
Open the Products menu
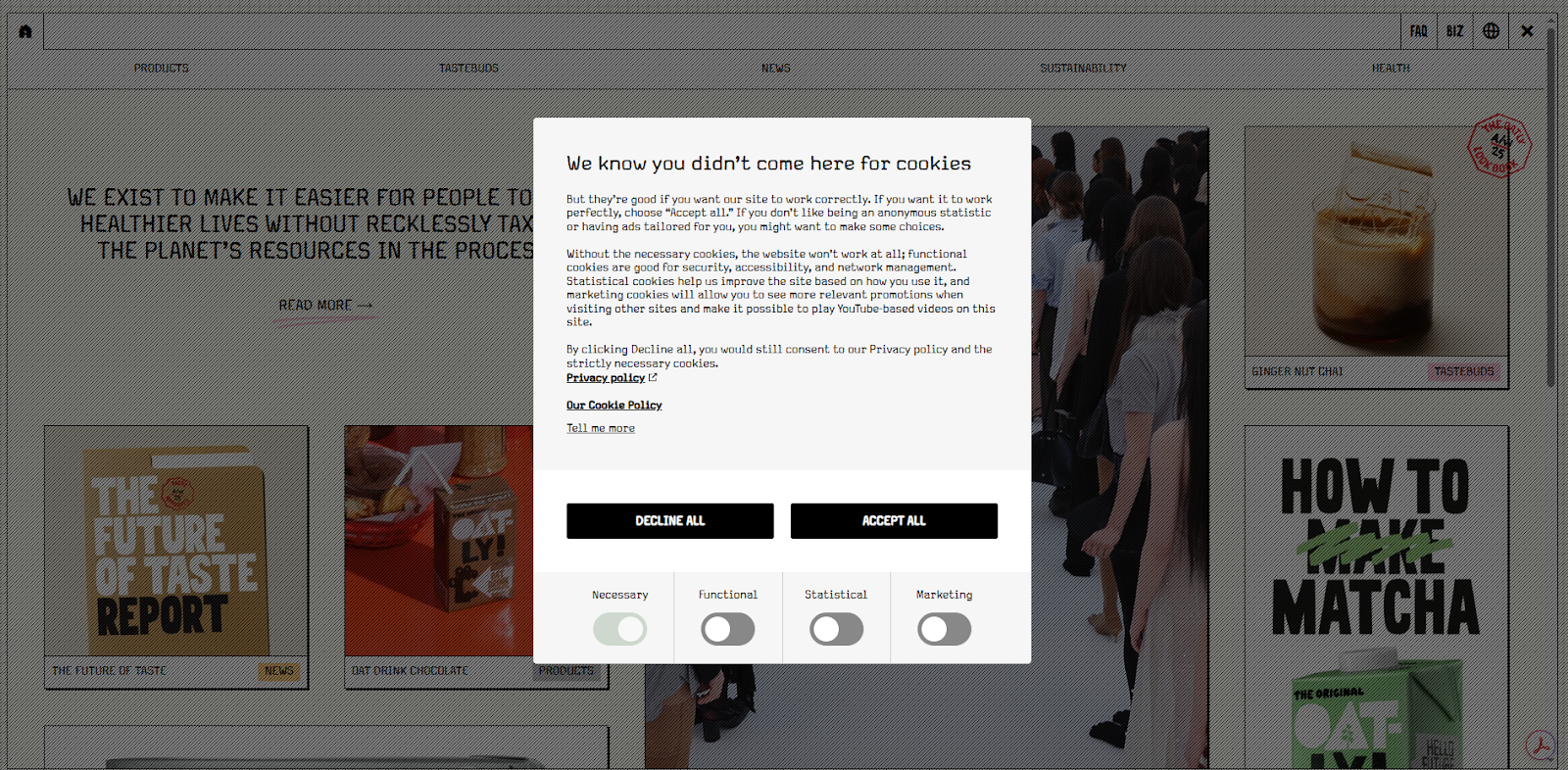pyautogui.click(x=162, y=69)
